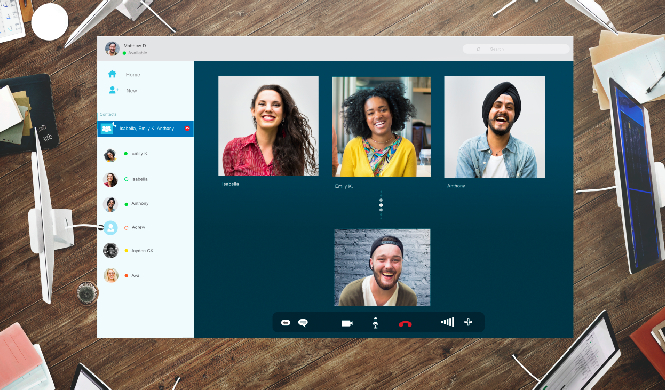Click Anthony's video tile with black turban
Image resolution: width=665 pixels, height=390 pixels.
(x=495, y=127)
